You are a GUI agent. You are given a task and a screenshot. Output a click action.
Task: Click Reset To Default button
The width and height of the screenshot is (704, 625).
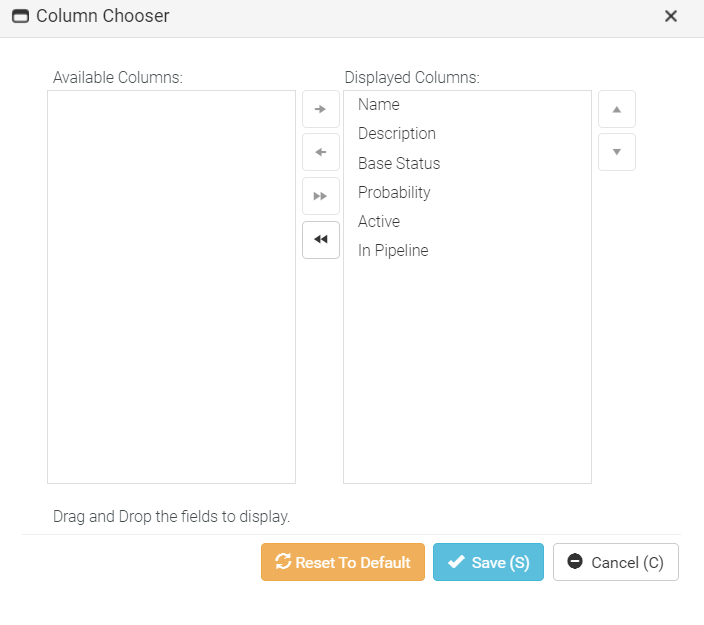[343, 562]
